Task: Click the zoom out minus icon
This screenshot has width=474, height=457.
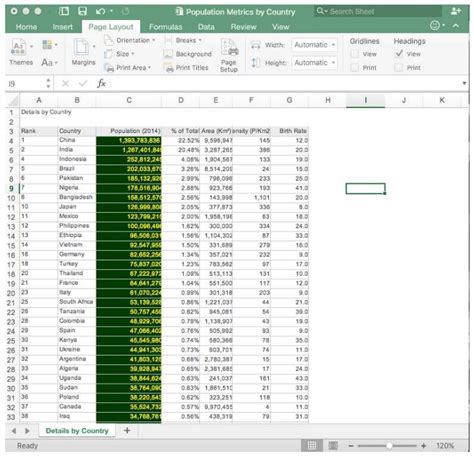Action: [351, 446]
